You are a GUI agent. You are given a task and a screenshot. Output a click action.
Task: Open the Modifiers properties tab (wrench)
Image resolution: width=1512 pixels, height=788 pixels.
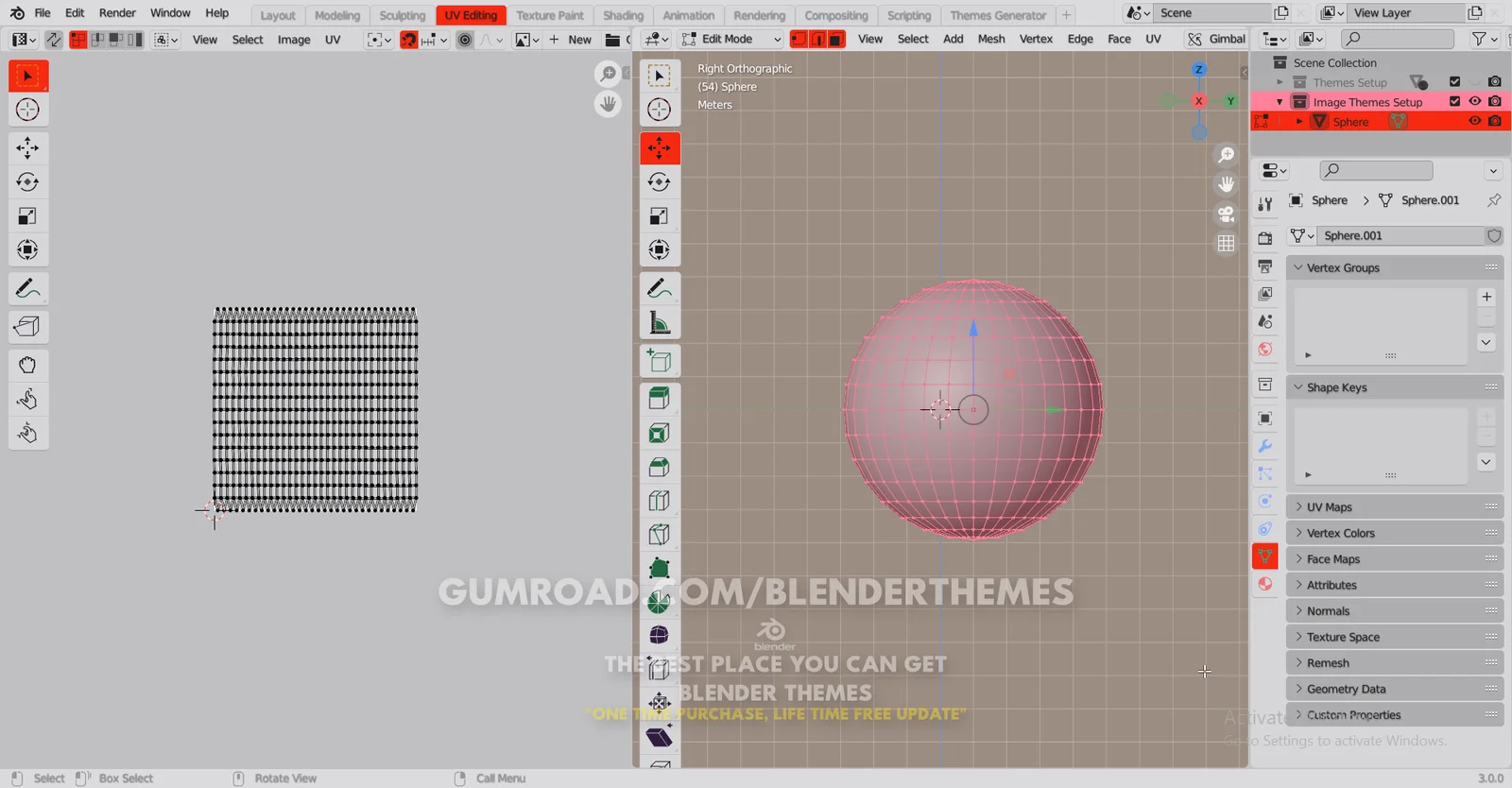(x=1265, y=446)
